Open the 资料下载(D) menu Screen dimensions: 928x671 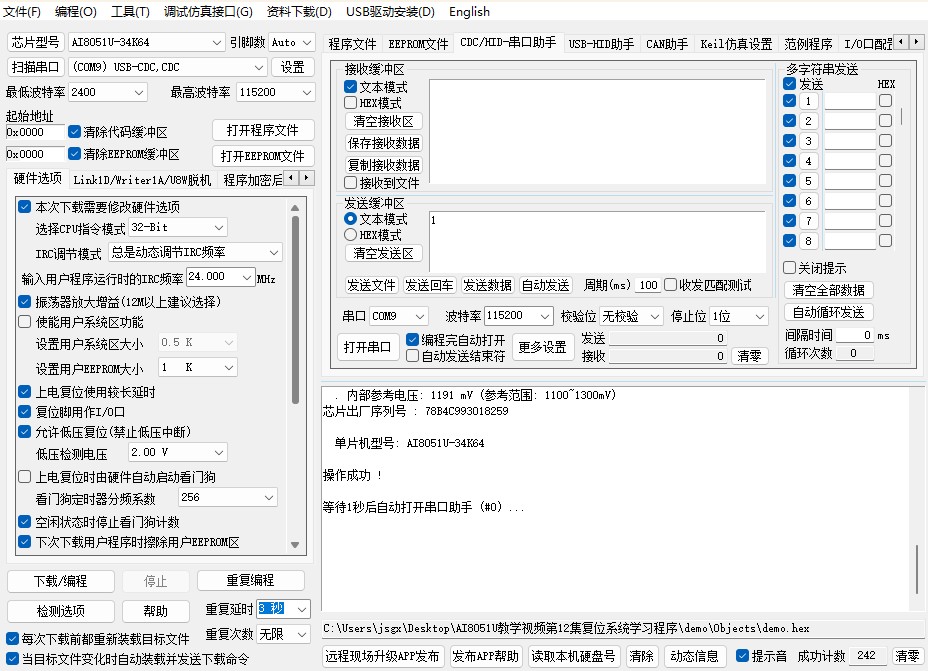(x=299, y=12)
